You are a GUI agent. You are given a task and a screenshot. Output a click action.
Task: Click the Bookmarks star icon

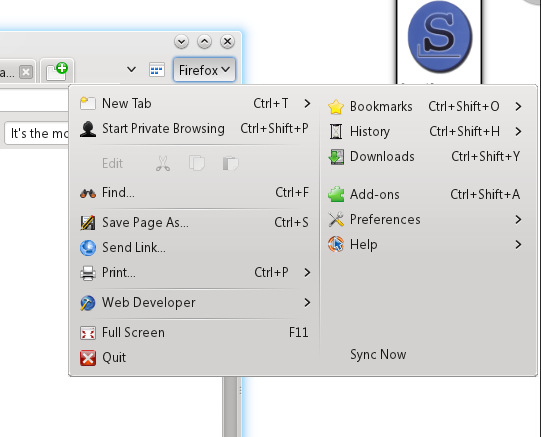pyautogui.click(x=336, y=107)
